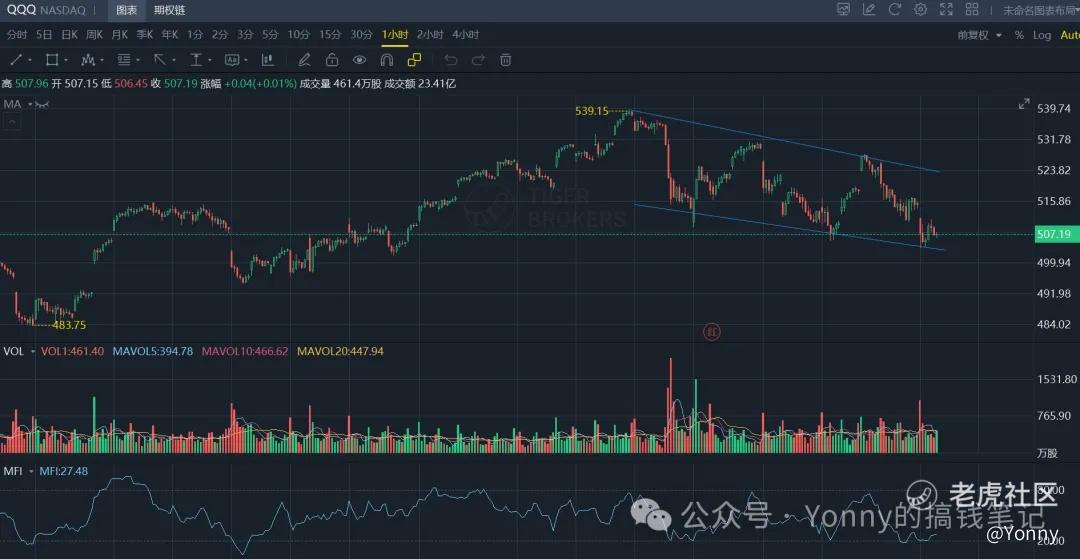1080x559 pixels.
Task: Toggle drawings visibility eye icon
Action: point(359,60)
